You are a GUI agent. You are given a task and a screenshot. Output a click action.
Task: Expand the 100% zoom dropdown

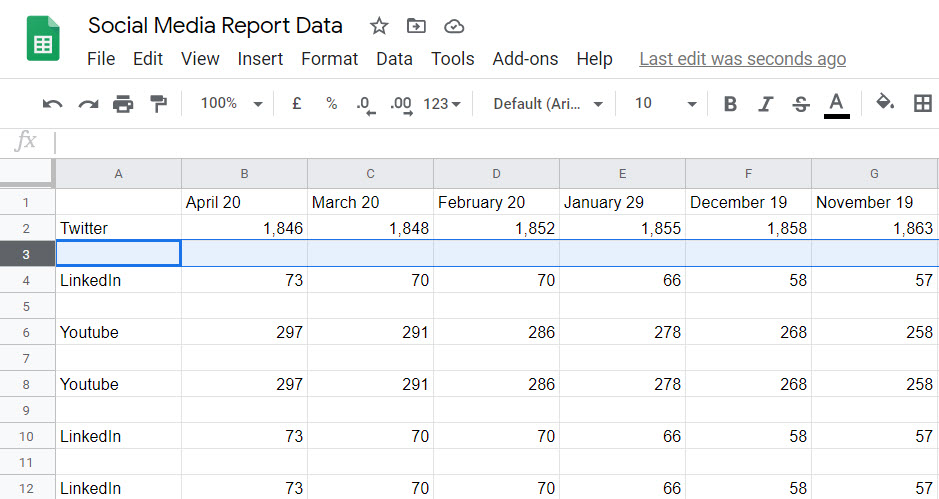pyautogui.click(x=232, y=104)
